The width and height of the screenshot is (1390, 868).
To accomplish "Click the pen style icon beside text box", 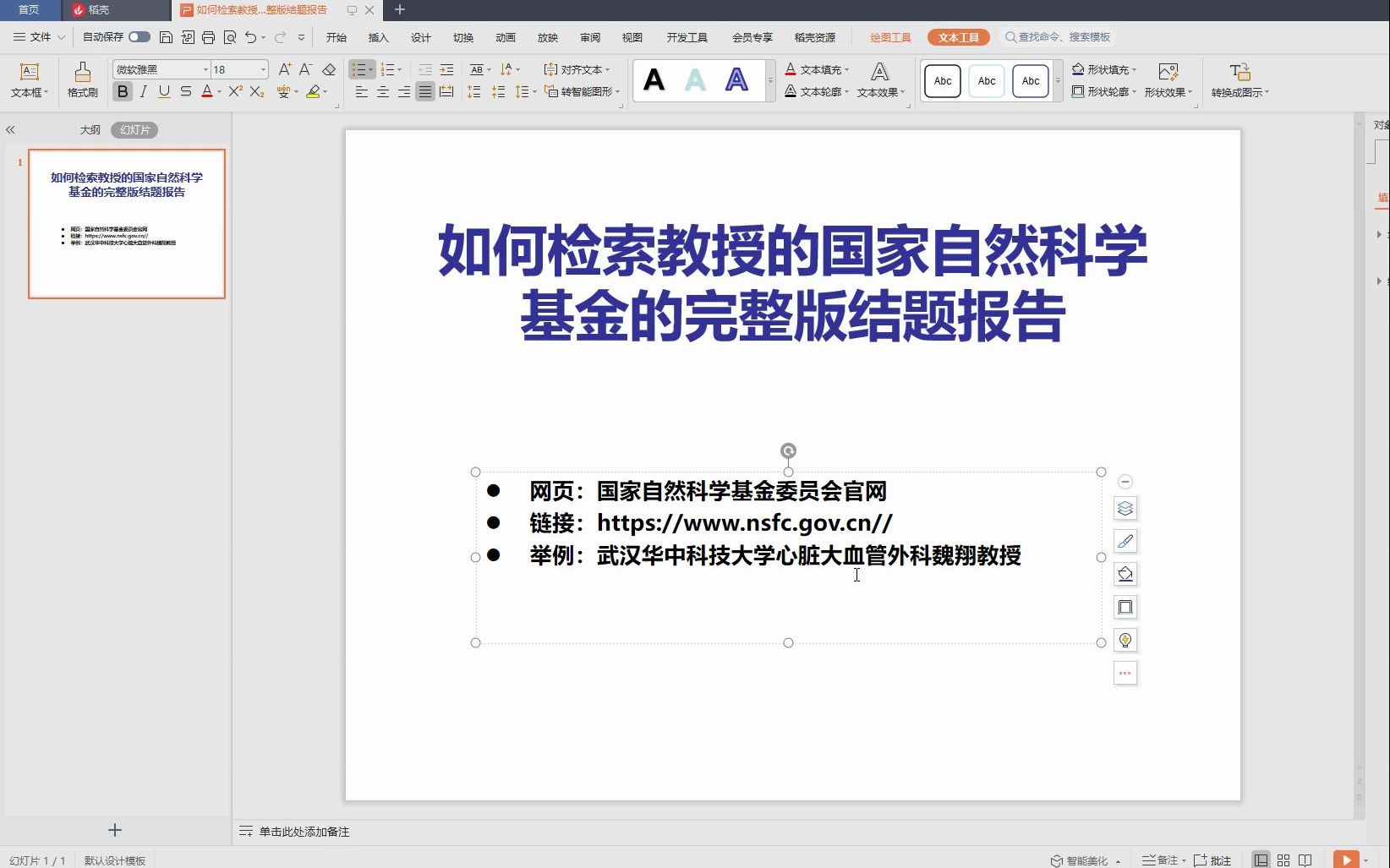I will [1125, 541].
